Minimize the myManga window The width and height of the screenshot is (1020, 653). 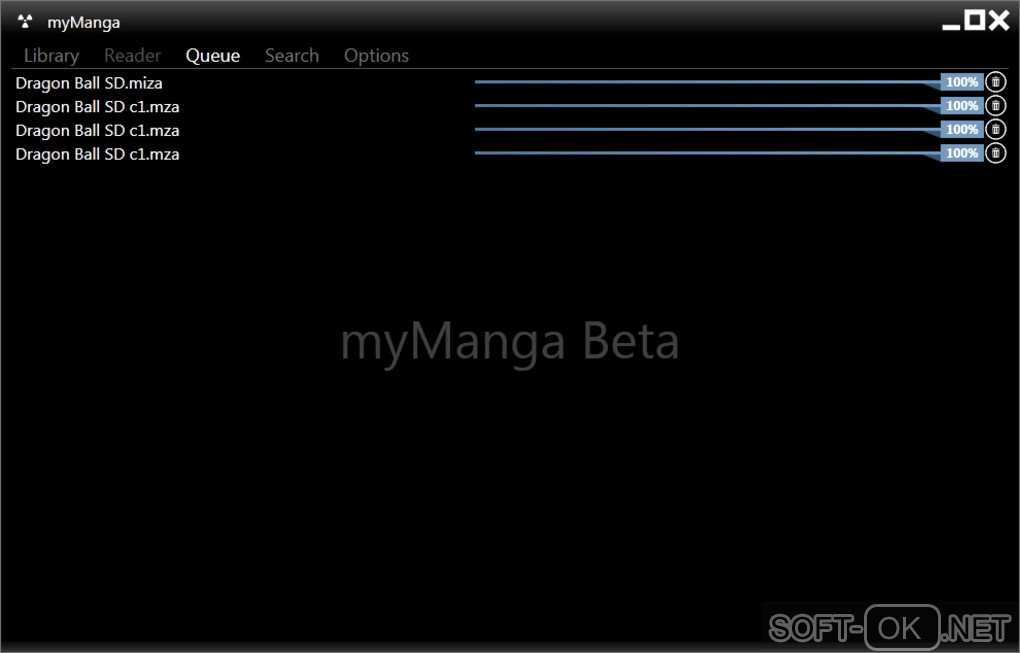(x=951, y=26)
